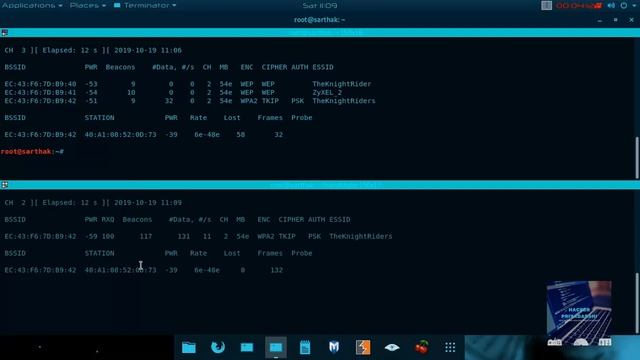Click the lower pane CH 2 Elapsed header line

[93, 202]
